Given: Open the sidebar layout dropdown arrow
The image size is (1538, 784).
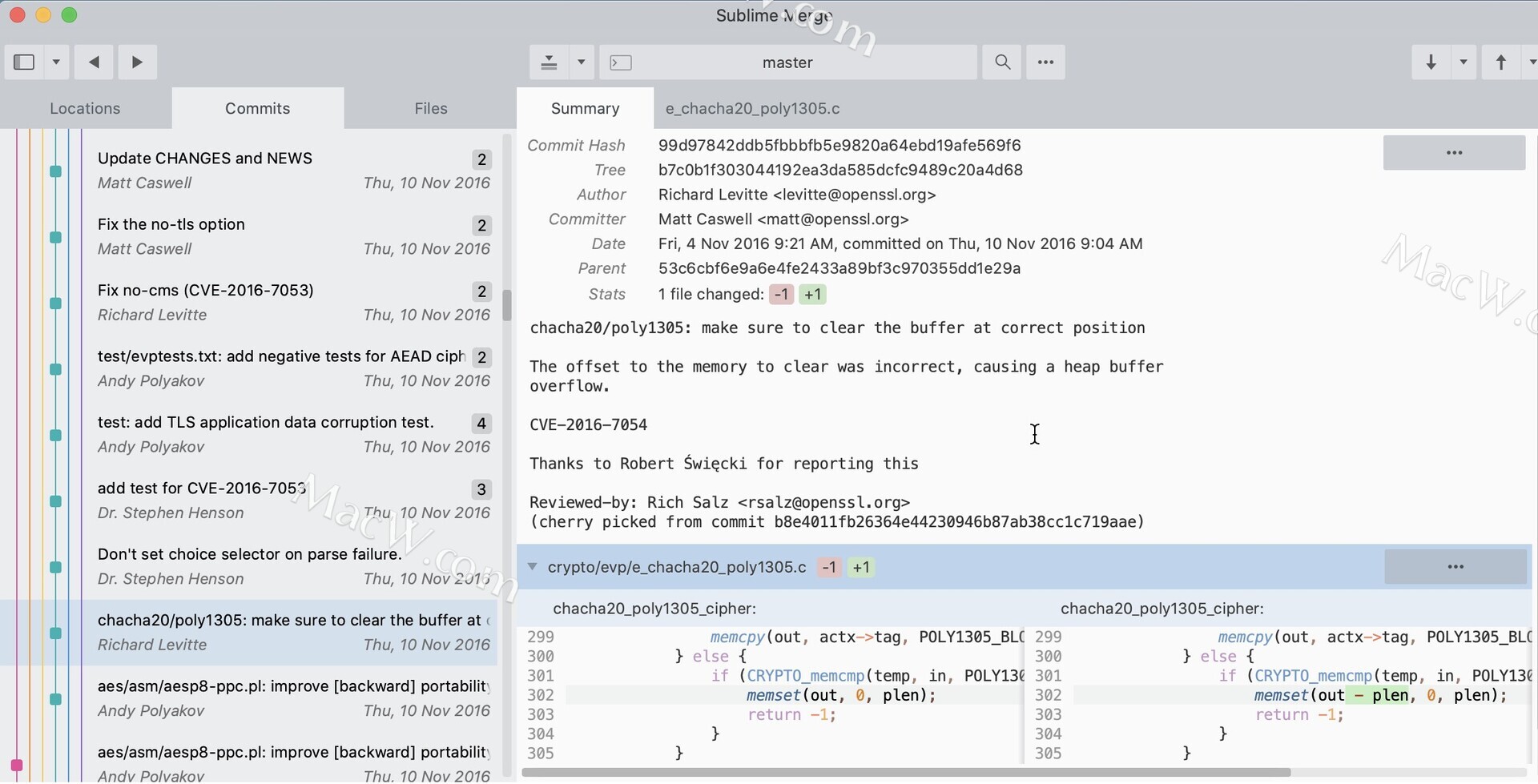Looking at the screenshot, I should point(56,62).
